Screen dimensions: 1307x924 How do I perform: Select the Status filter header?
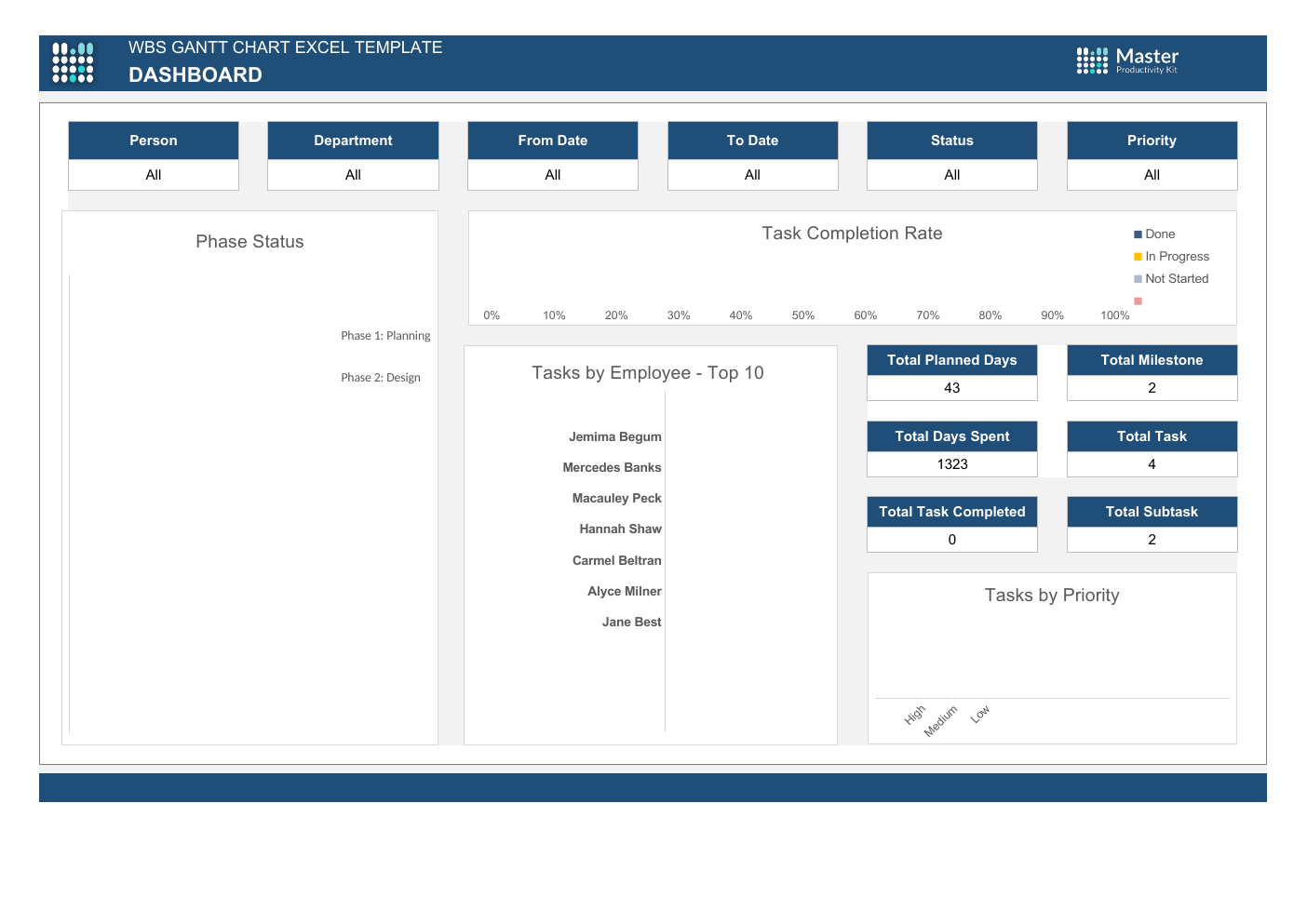(952, 141)
